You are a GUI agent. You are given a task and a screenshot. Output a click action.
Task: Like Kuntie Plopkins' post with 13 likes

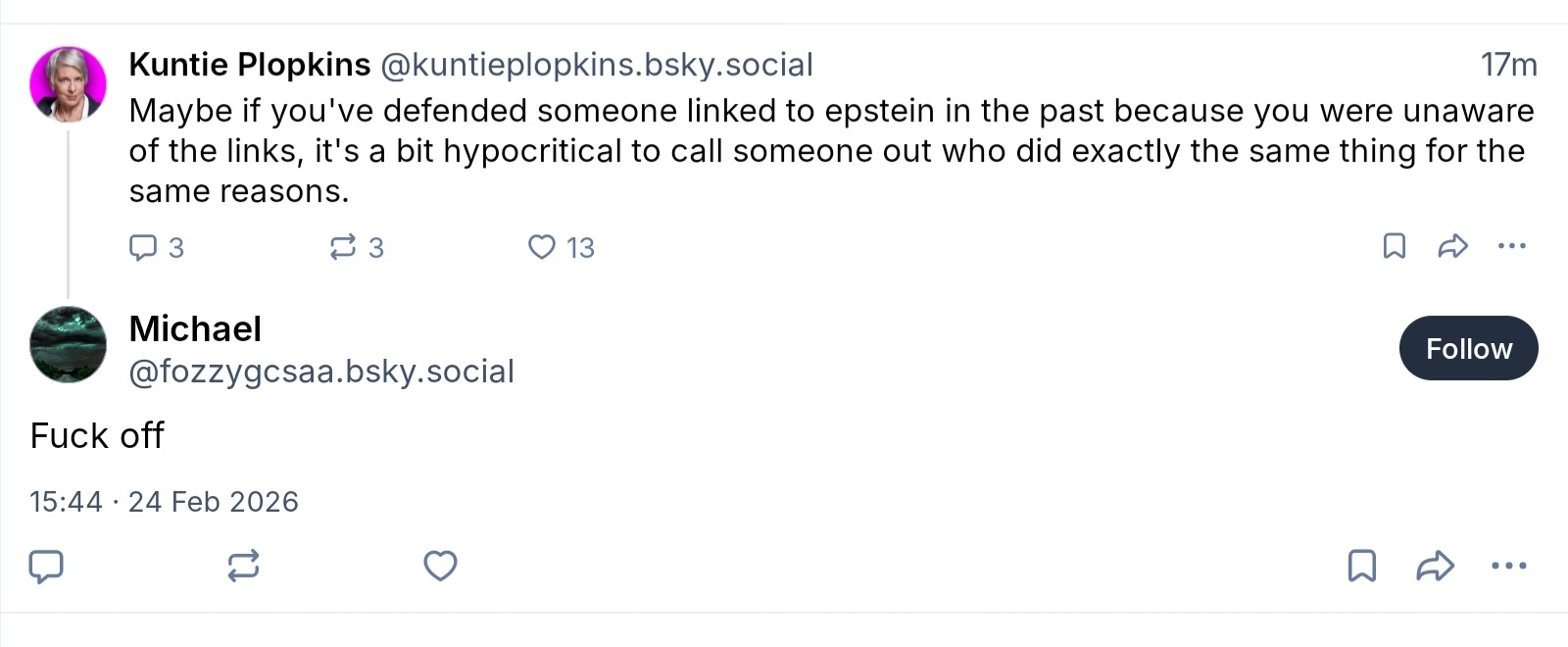pos(542,247)
